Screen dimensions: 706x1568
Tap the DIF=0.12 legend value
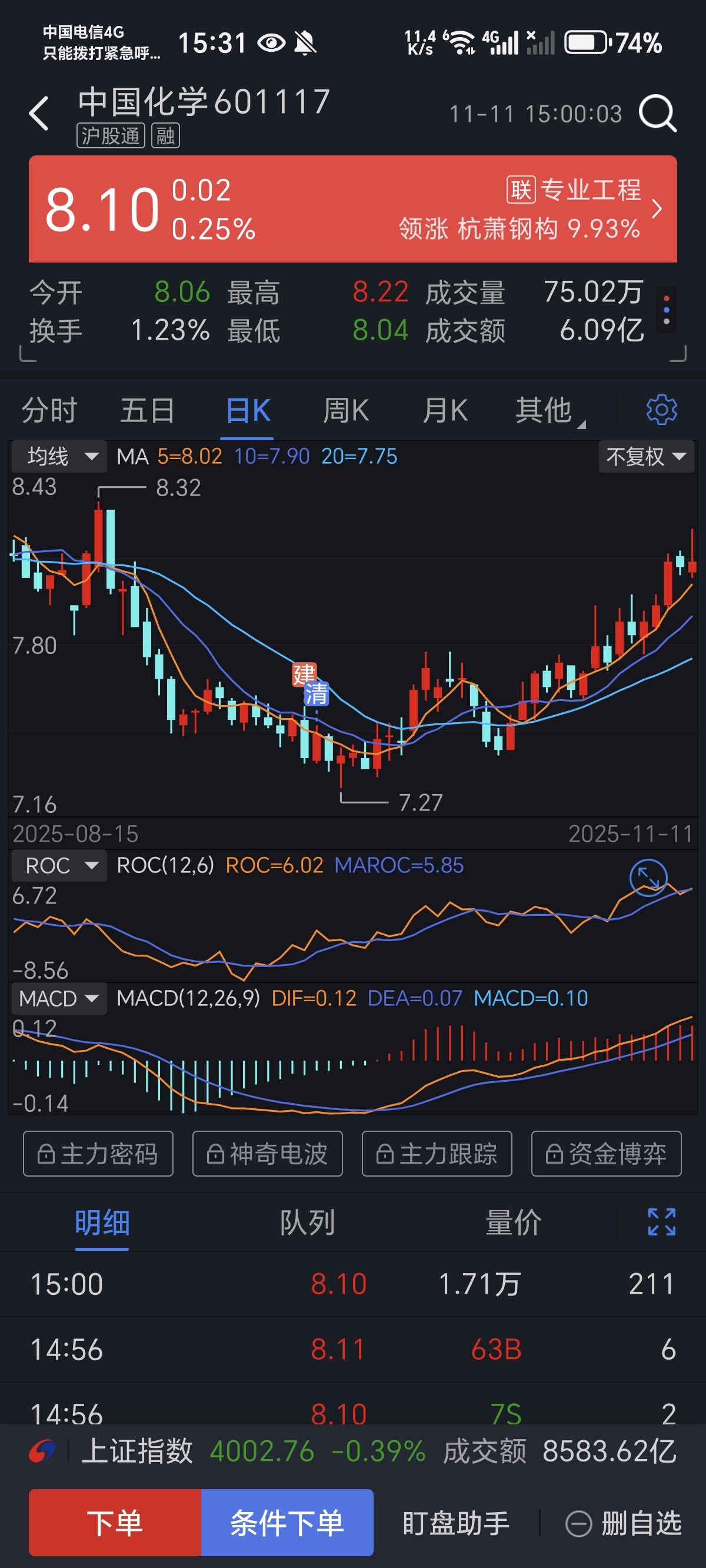coord(314,998)
